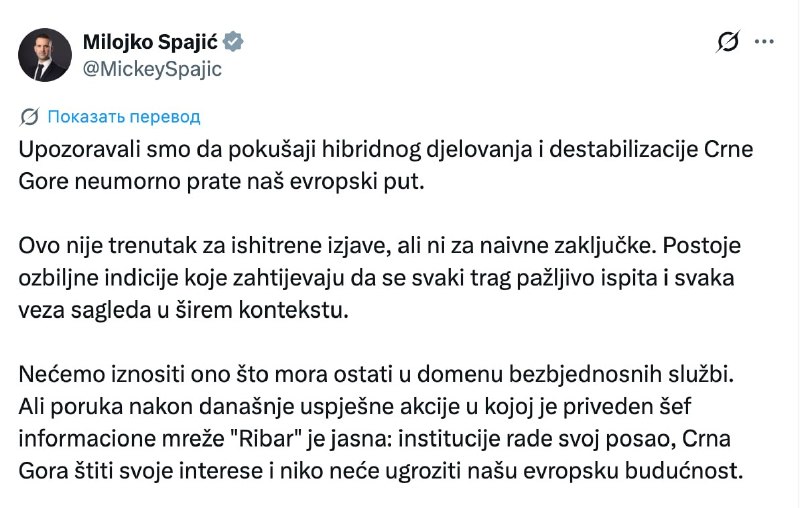Open the @MickeySpajic handle link
Screen dimensions: 800x508
pos(152,69)
